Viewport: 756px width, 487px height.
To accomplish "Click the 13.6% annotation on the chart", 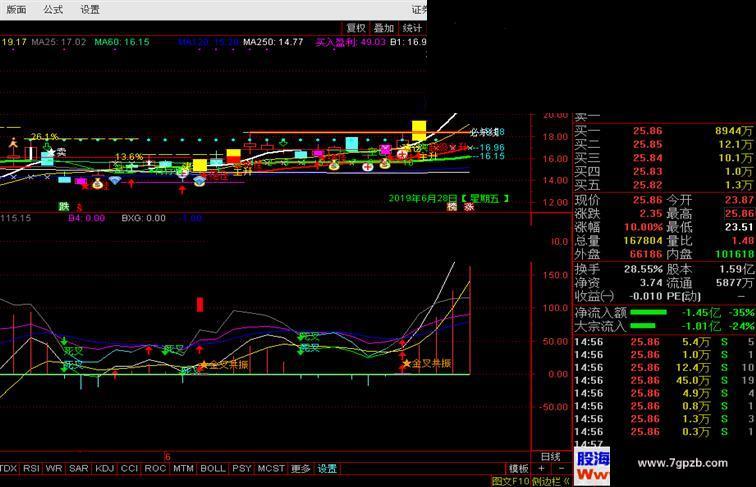I will click(x=129, y=157).
